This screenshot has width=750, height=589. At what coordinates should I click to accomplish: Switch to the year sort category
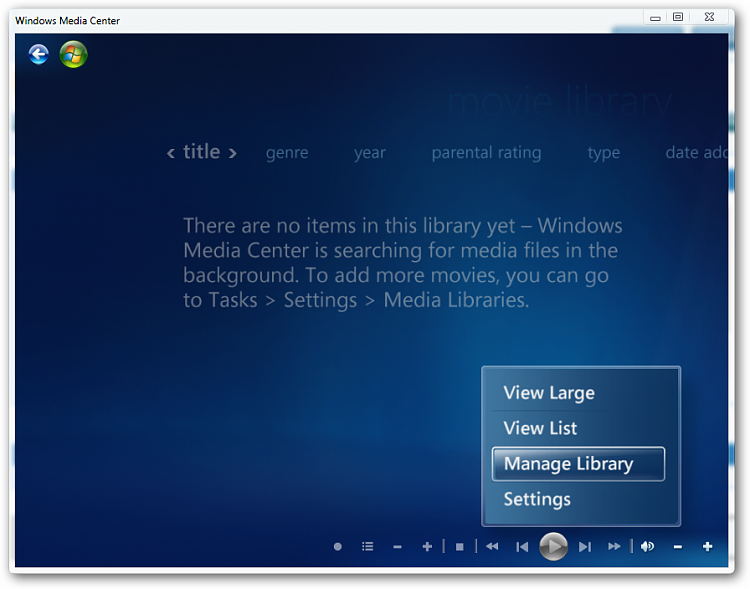tap(370, 153)
